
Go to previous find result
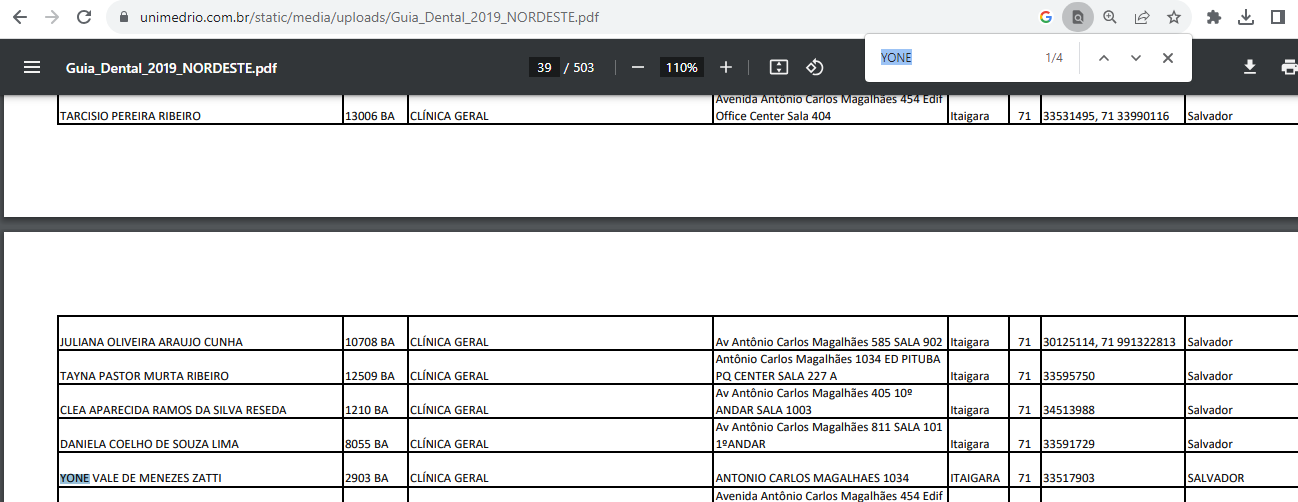[1104, 58]
